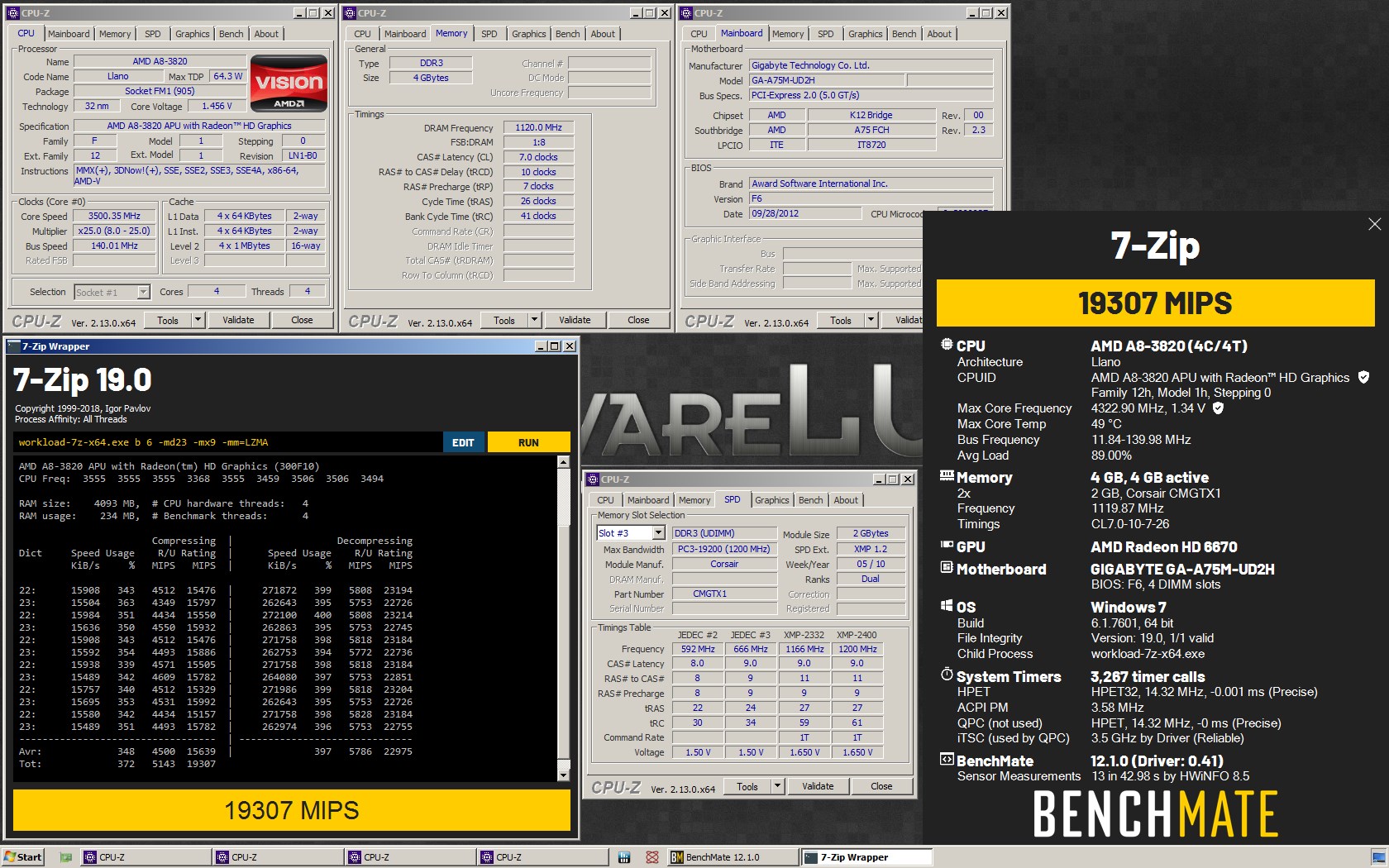
Task: Click Close in the CPU-Z memory timings window
Action: point(638,320)
